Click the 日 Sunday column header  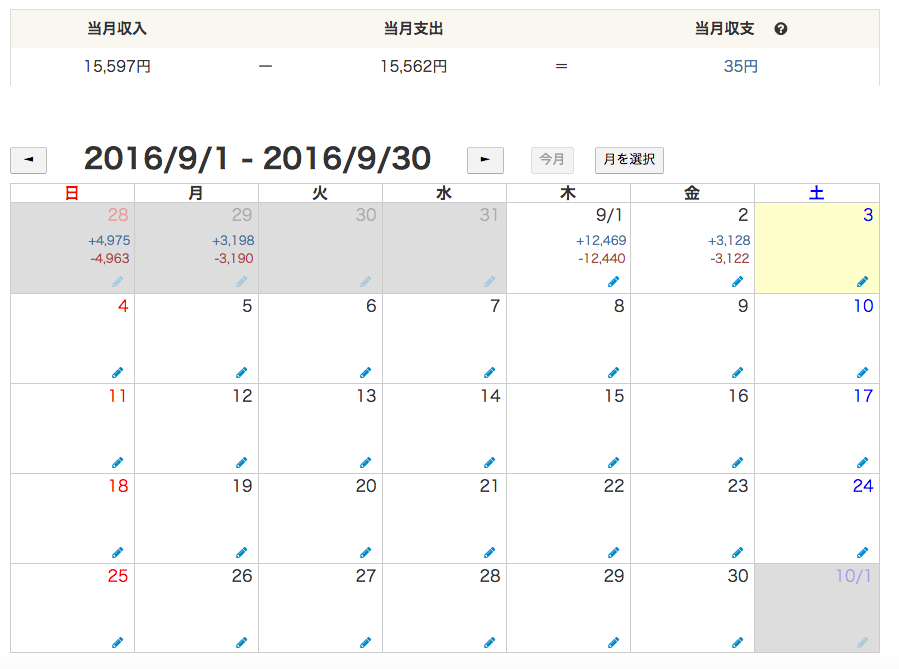(72, 193)
